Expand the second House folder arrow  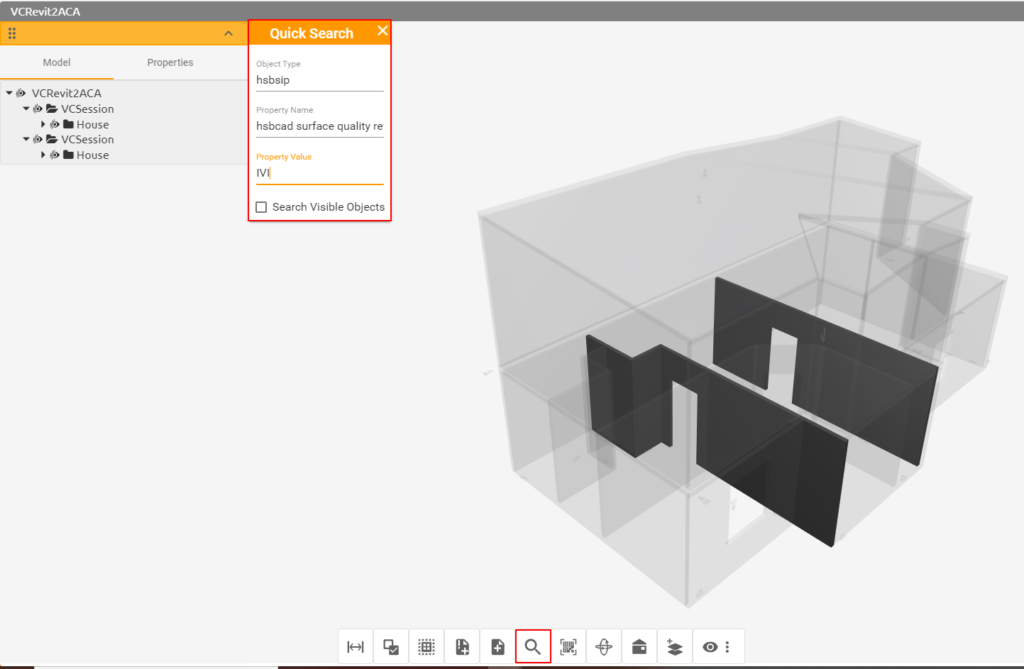click(x=43, y=155)
